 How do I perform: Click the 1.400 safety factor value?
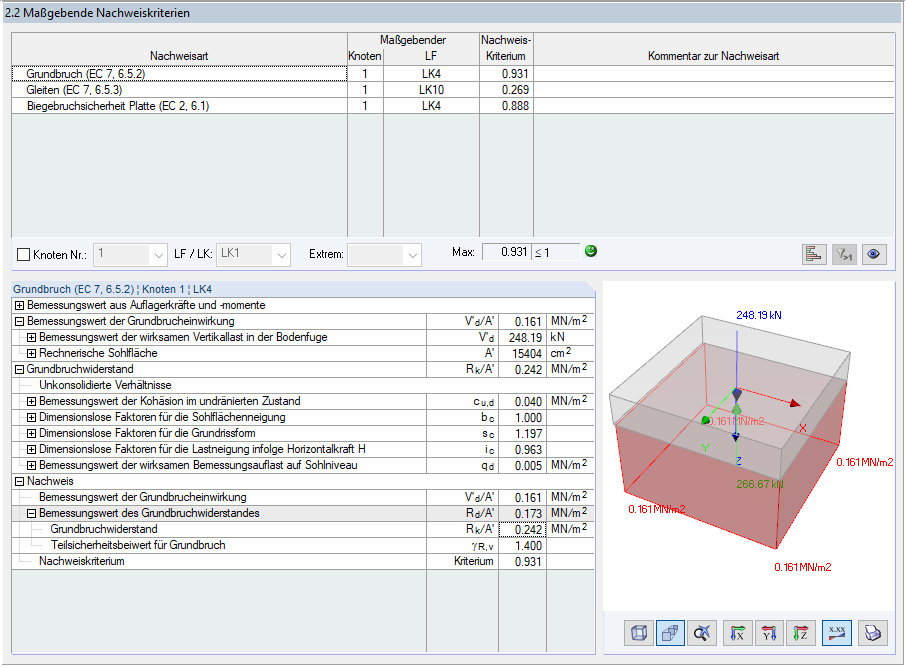point(522,546)
